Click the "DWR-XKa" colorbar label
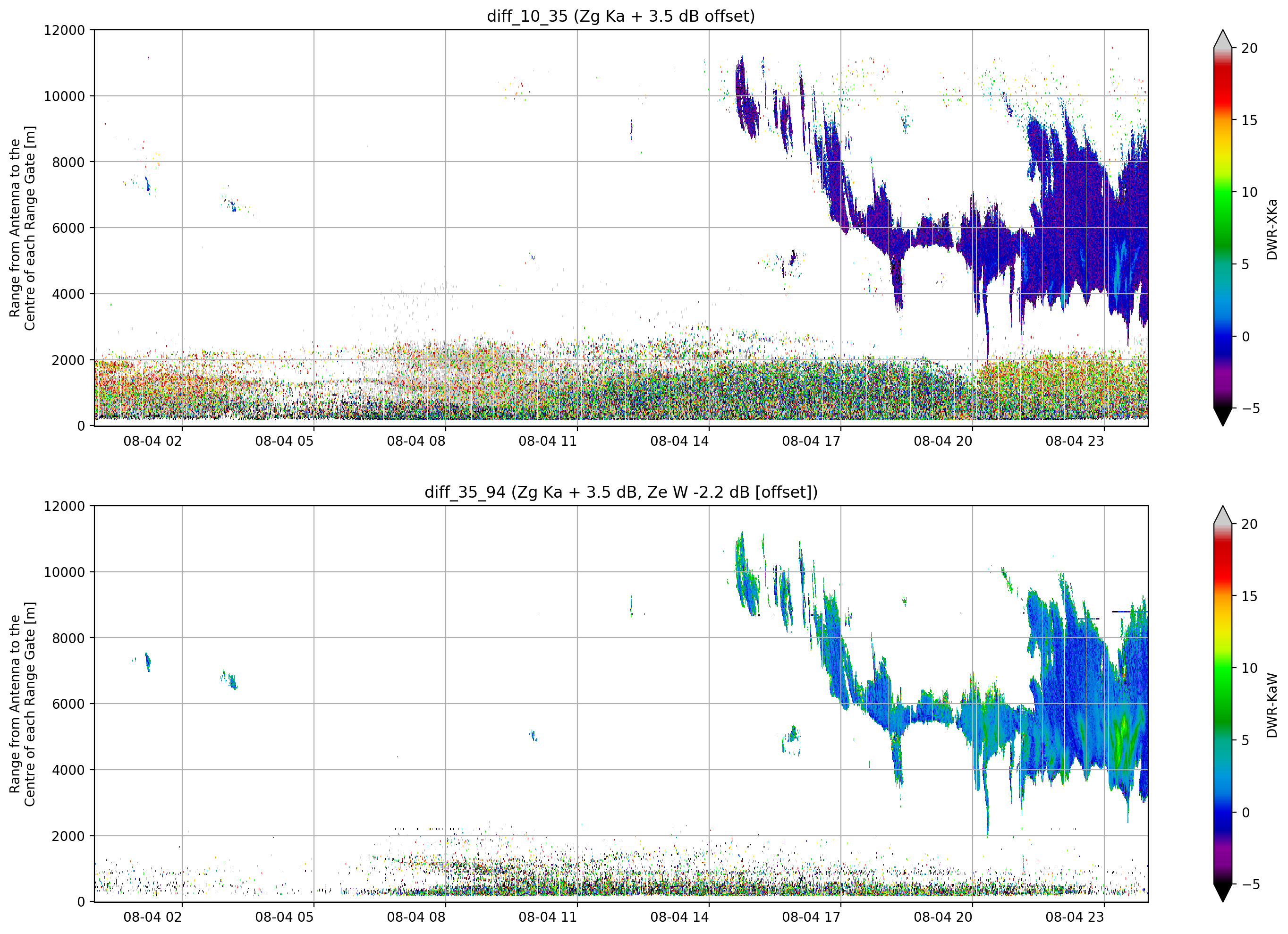 [x=1271, y=229]
